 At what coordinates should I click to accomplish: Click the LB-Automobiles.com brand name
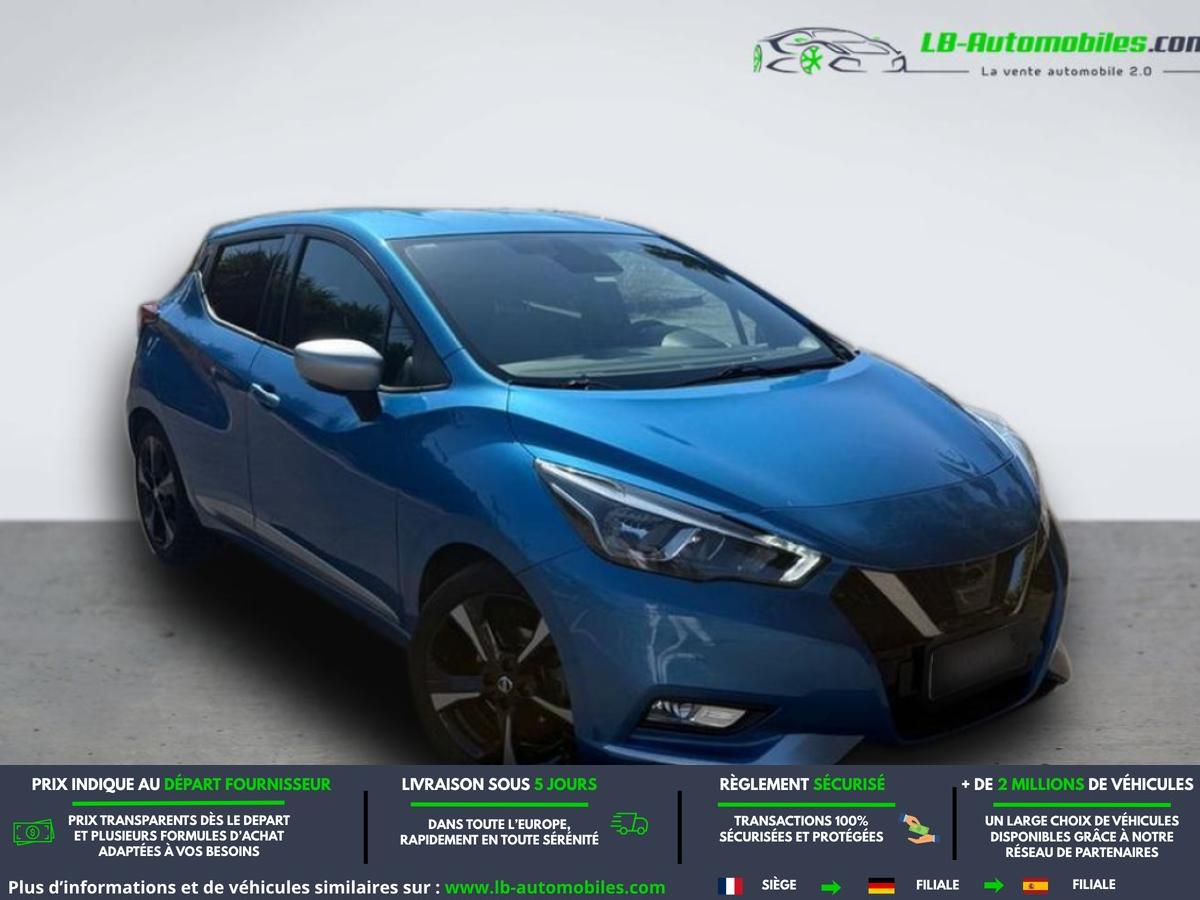pos(1060,42)
